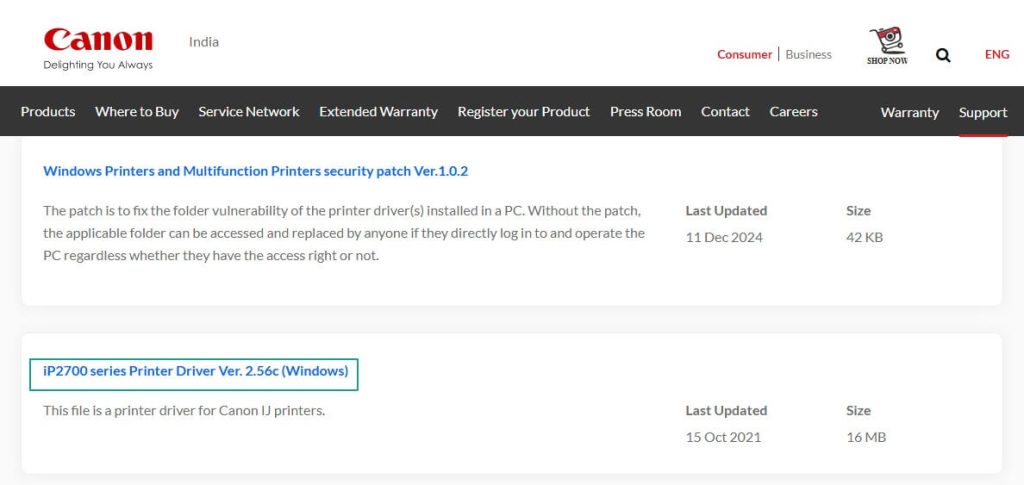Click the India region label
The height and width of the screenshot is (485, 1024).
(204, 42)
